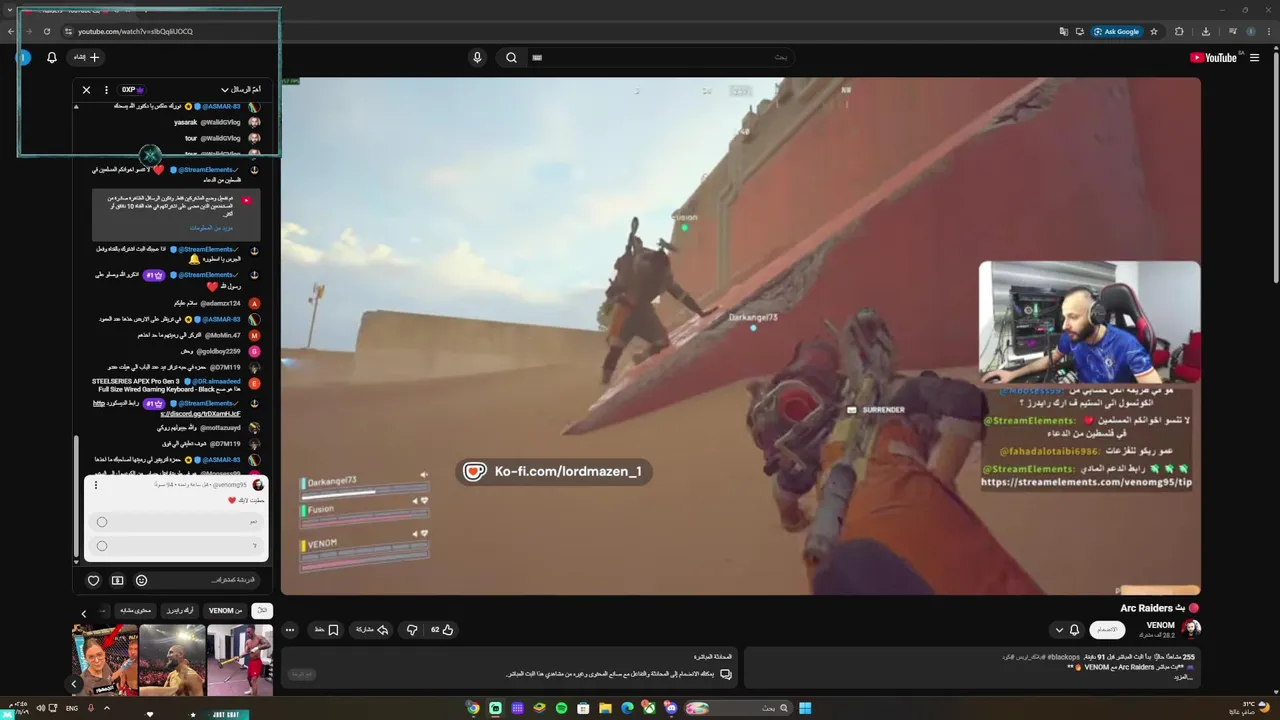Click the Join membership button
Screen dimensions: 1280x720
point(1106,629)
